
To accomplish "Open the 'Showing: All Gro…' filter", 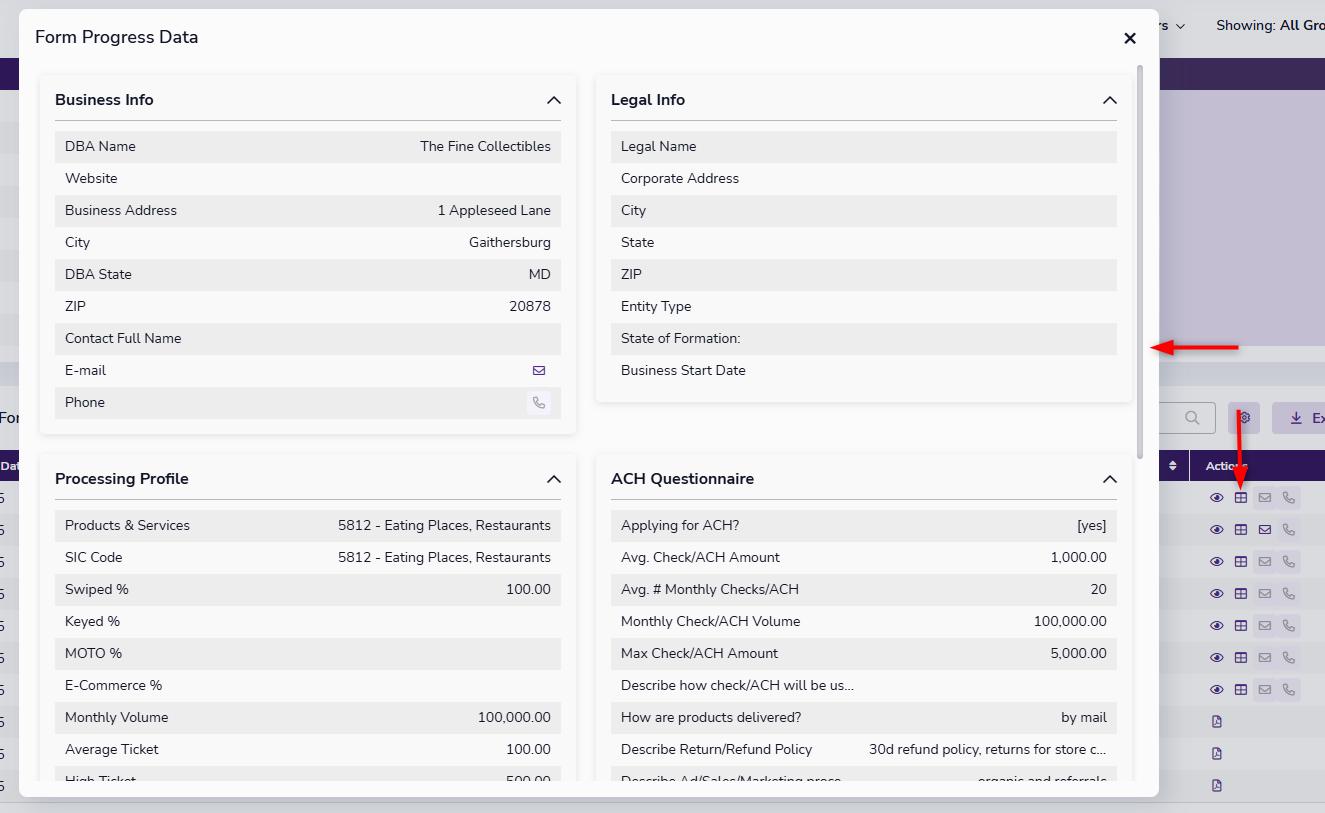I will 1270,25.
